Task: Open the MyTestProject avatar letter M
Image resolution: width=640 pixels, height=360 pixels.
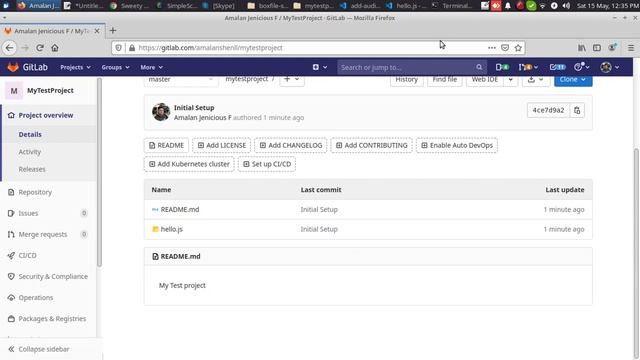Action: (x=14, y=91)
